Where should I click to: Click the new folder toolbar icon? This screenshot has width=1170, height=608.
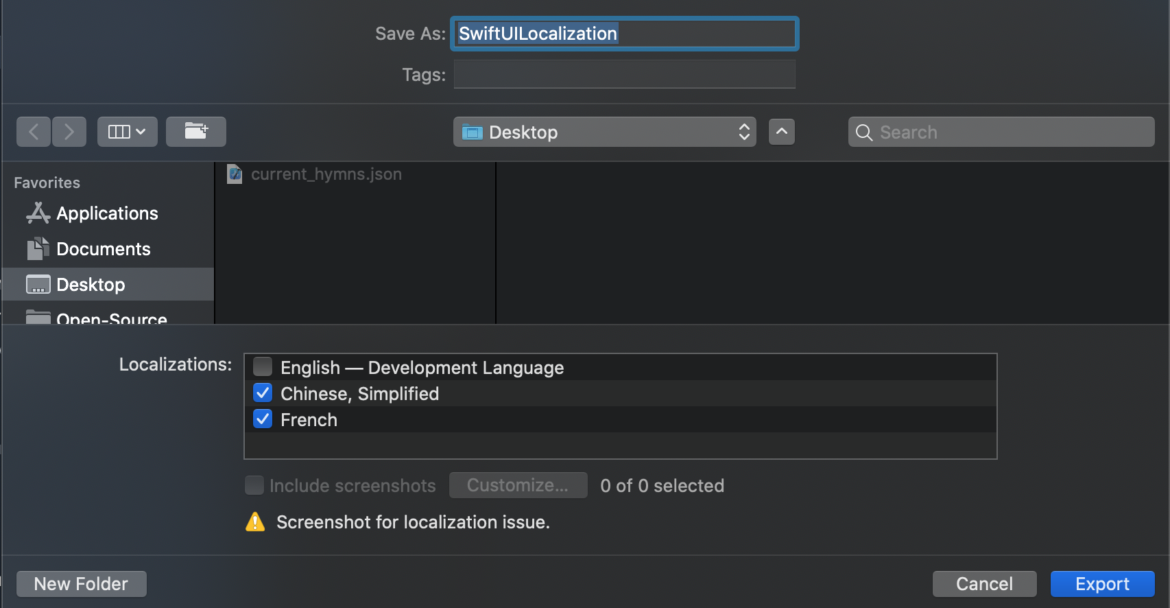point(195,131)
